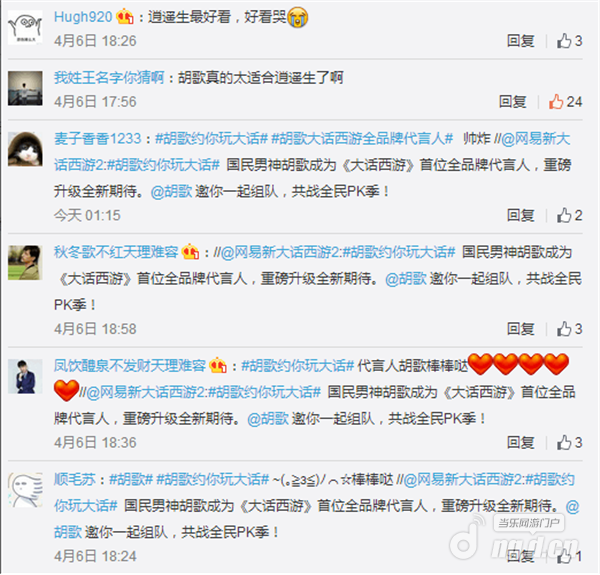
Task: Click crown badge beside 凤饮醴泉不发财天理难容
Action: [x=218, y=365]
